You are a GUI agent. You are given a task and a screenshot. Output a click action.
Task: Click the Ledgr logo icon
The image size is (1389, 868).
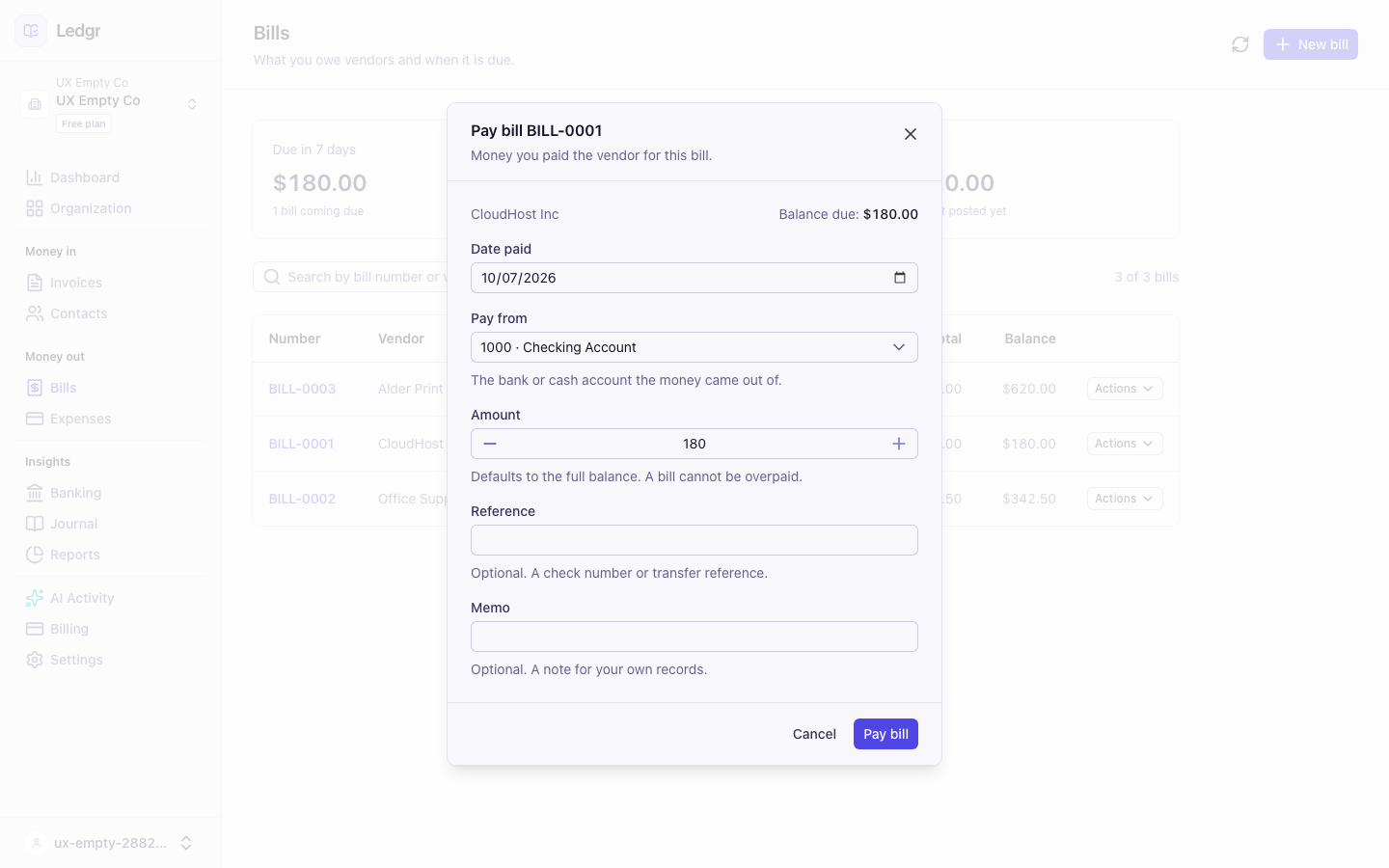(x=31, y=31)
